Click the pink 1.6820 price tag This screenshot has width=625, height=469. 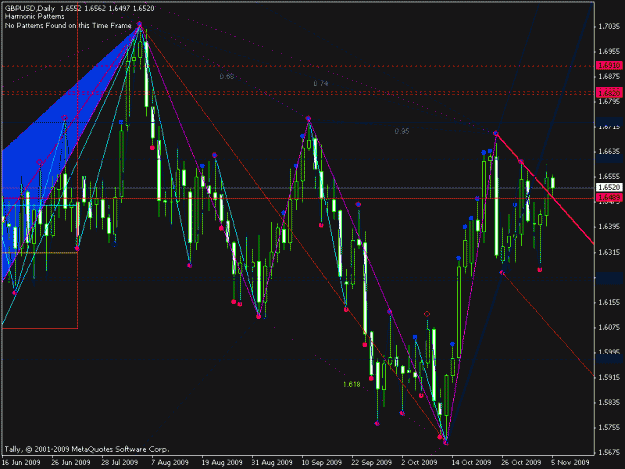pyautogui.click(x=609, y=93)
